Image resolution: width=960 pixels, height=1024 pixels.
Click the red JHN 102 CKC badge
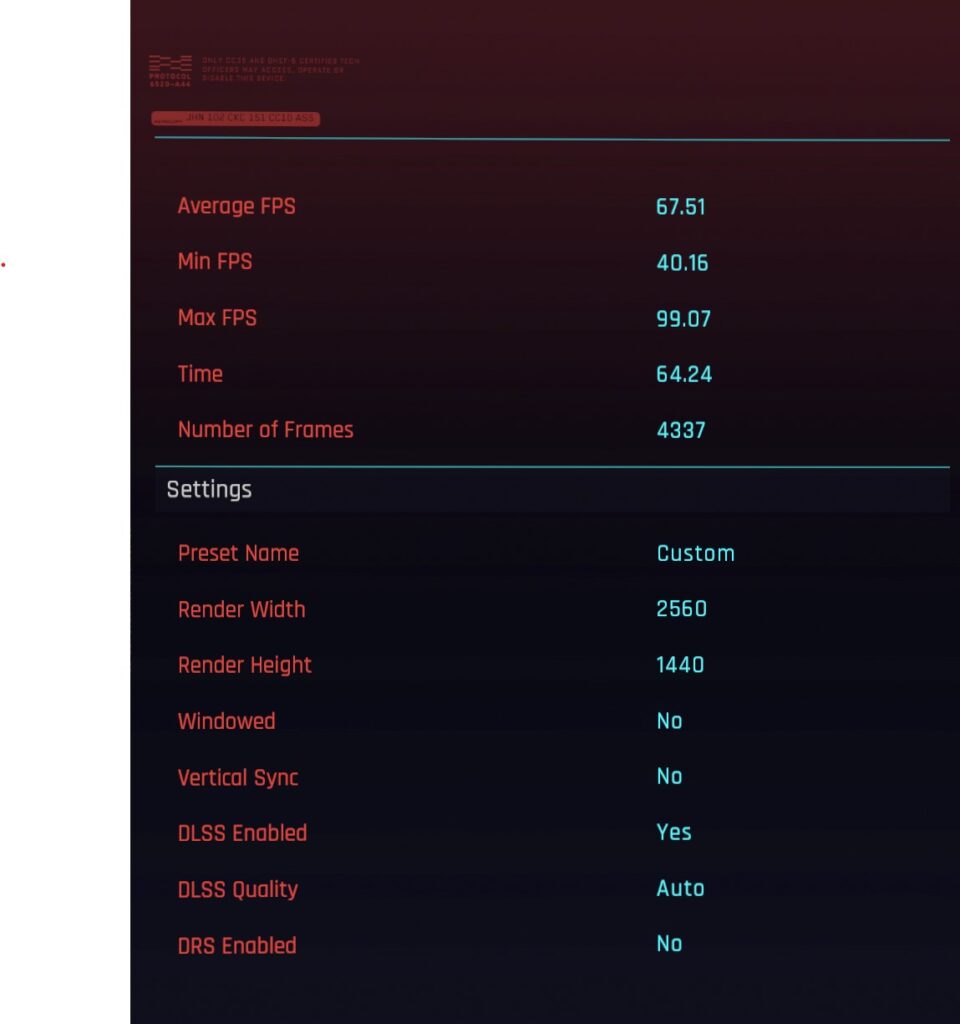pyautogui.click(x=236, y=119)
